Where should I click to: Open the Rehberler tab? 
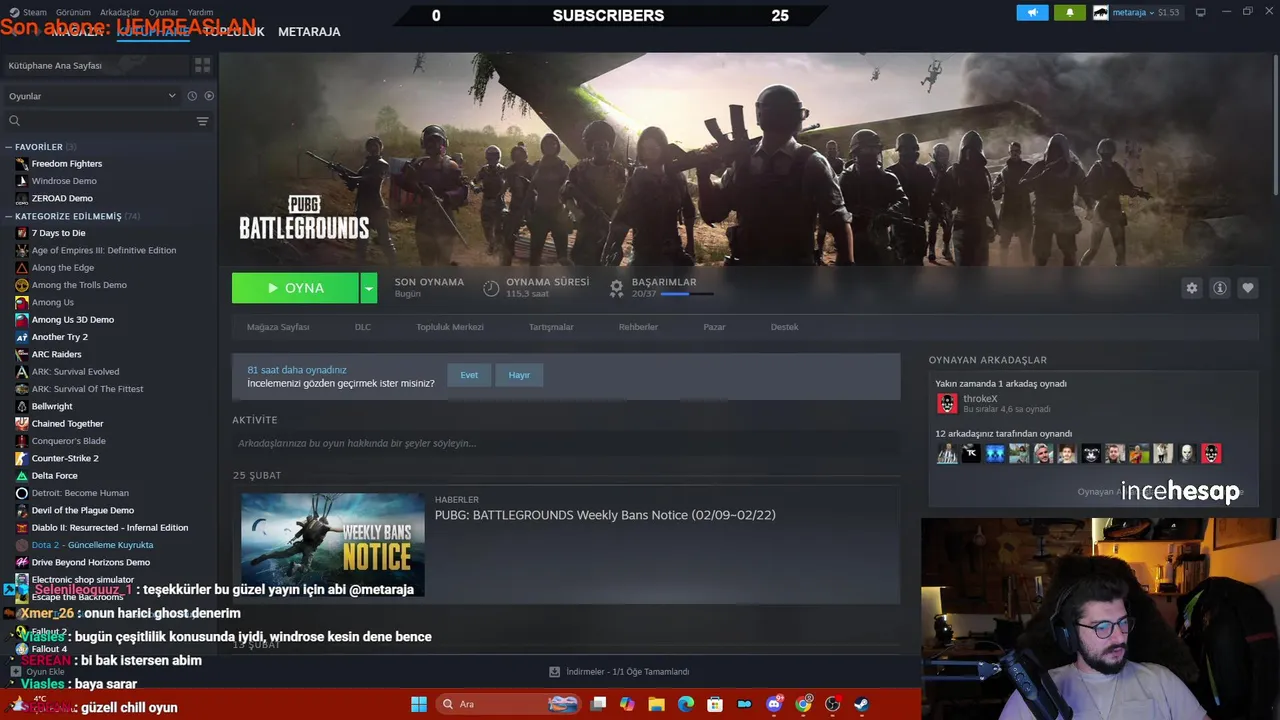[x=638, y=327]
